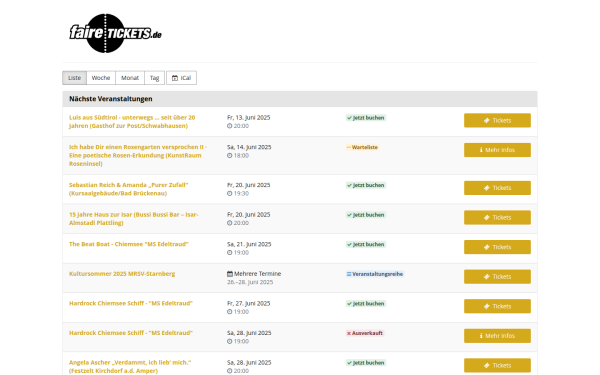Show Mehr Infos for the Rosengarten event
Viewport: 600px width, 375px height.
click(x=497, y=150)
